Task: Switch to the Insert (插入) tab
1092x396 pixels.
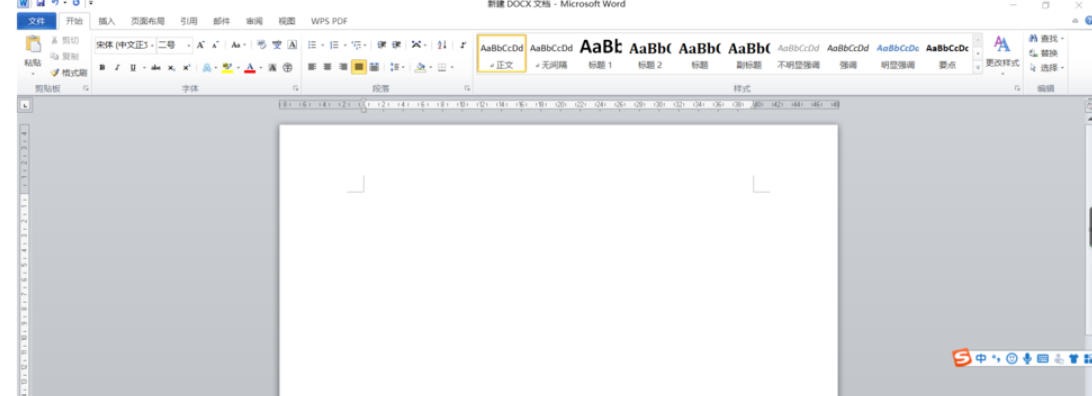Action: pyautogui.click(x=107, y=22)
